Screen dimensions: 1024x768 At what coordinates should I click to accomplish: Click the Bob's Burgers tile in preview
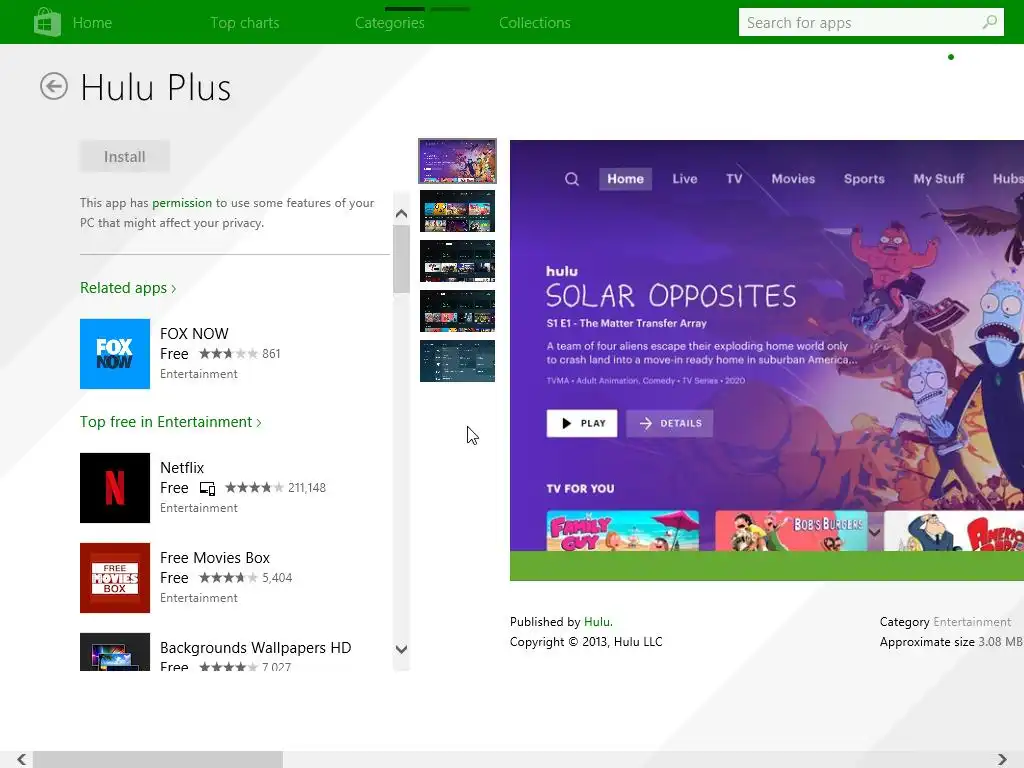792,531
